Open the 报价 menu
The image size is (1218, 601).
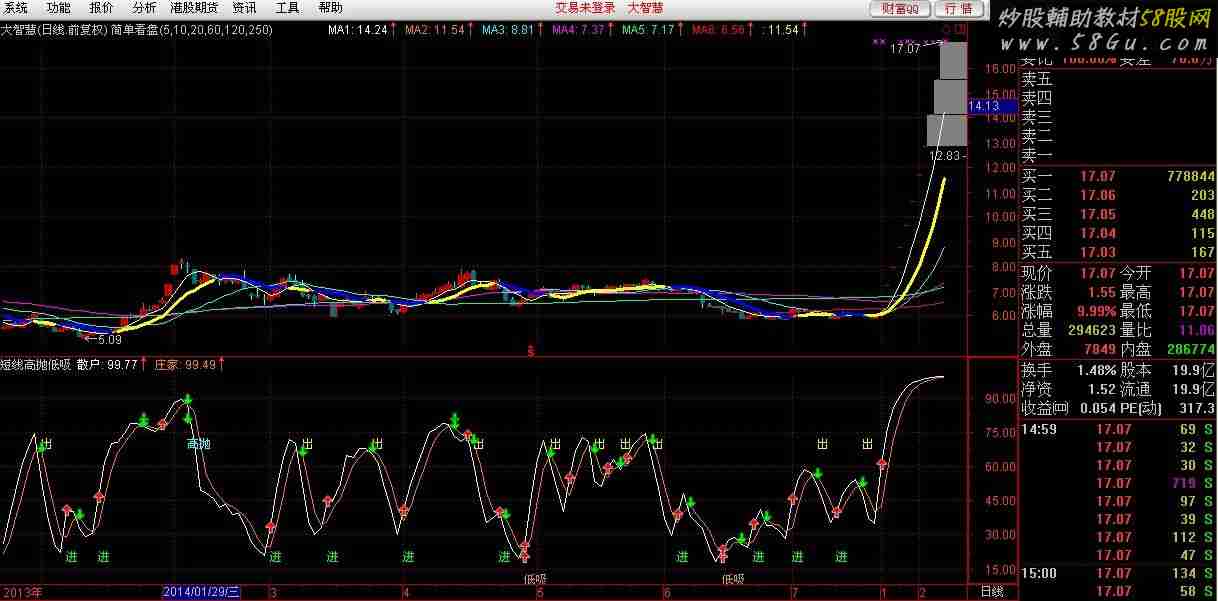[102, 8]
